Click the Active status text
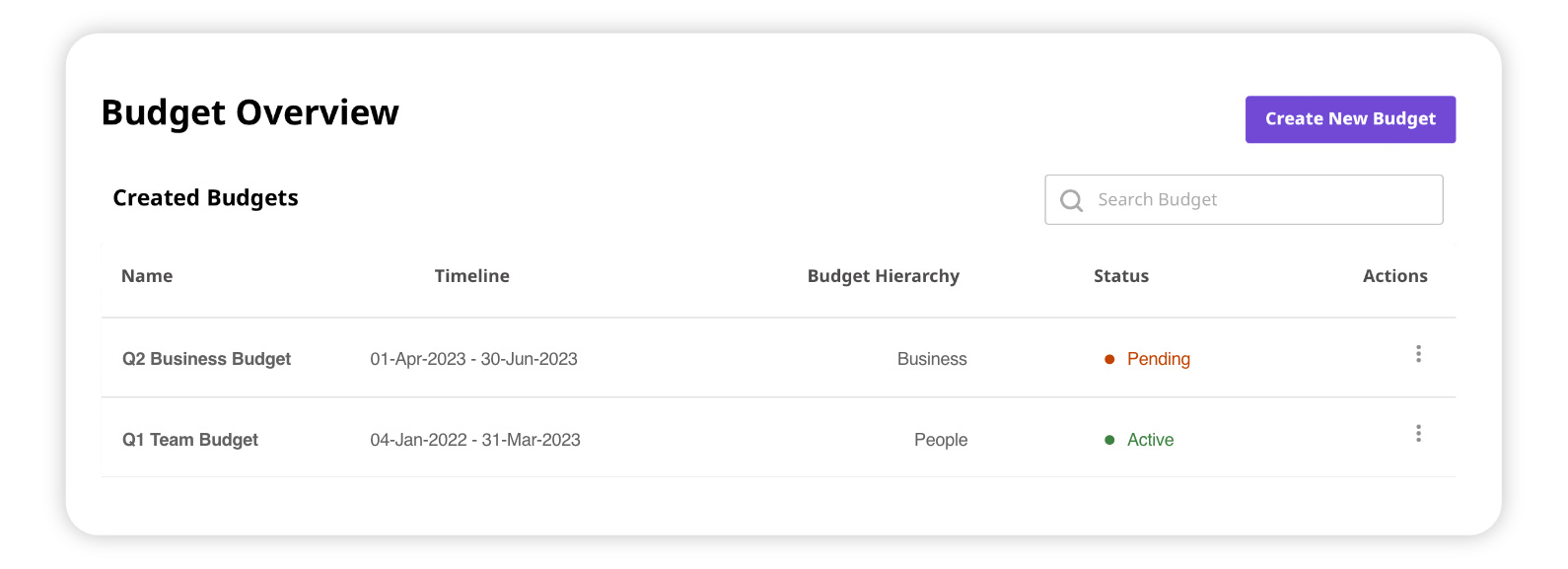Screen dimensions: 1568x569 1150,440
